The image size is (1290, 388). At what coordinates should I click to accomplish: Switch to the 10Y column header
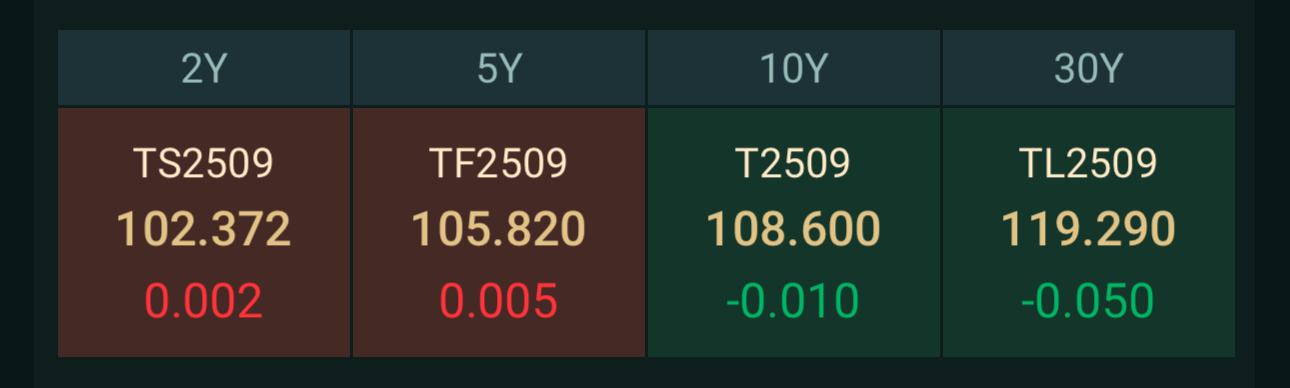click(x=794, y=68)
